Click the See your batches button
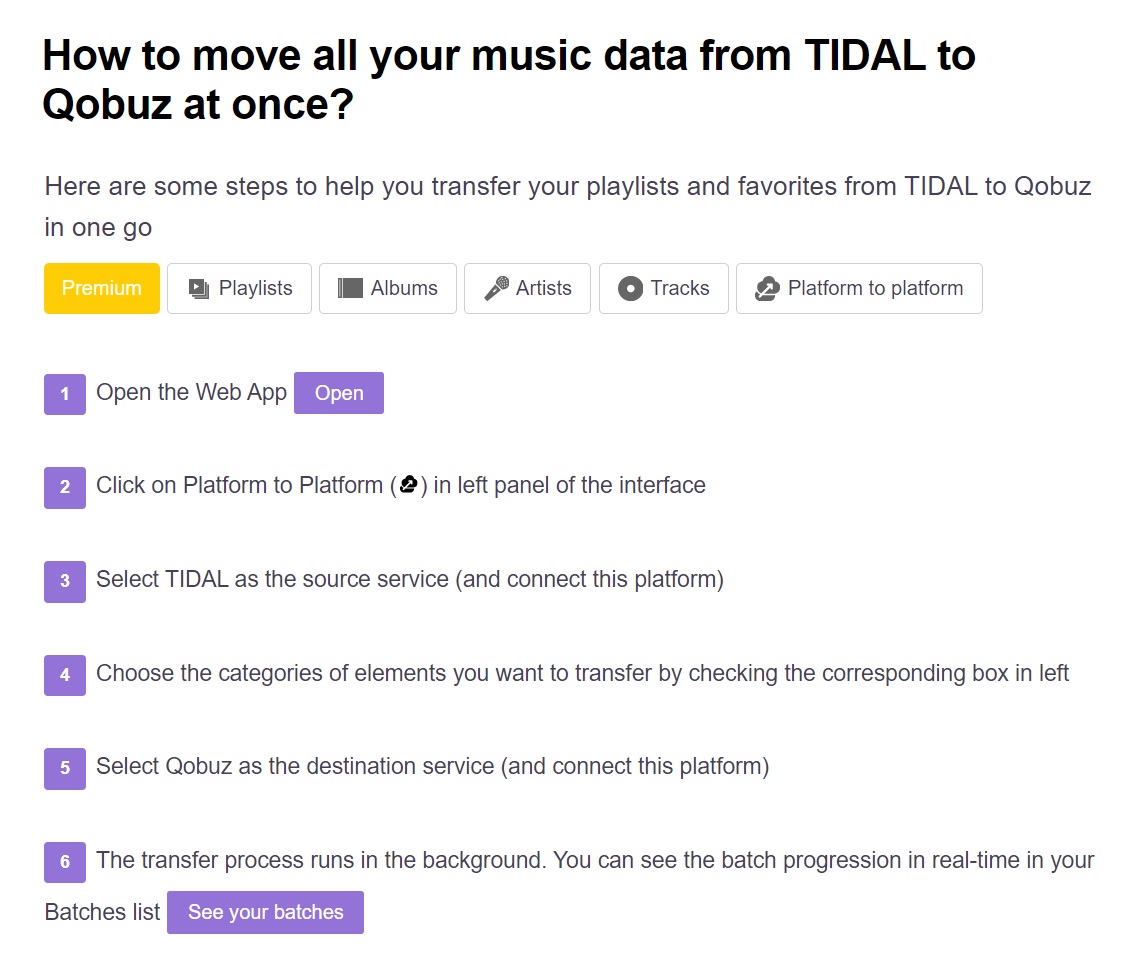Screen dimensions: 1131x965 click(x=265, y=912)
